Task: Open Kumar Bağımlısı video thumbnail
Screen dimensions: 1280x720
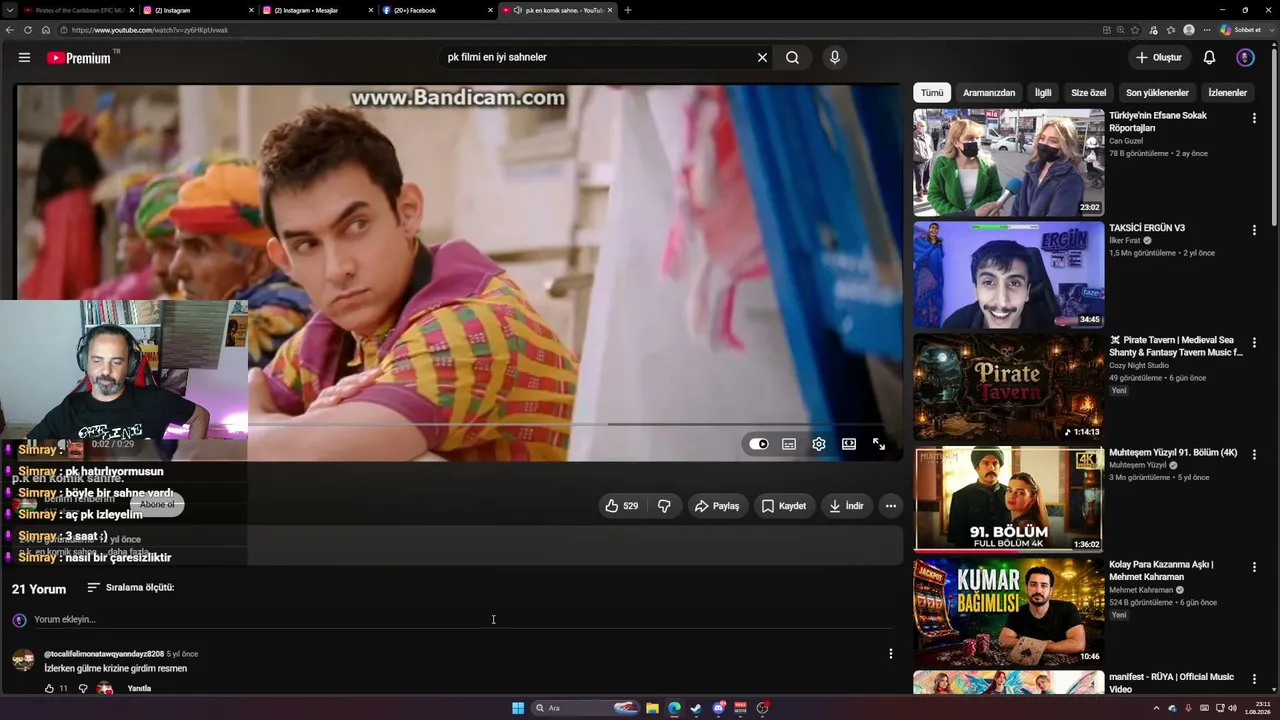Action: 1008,612
